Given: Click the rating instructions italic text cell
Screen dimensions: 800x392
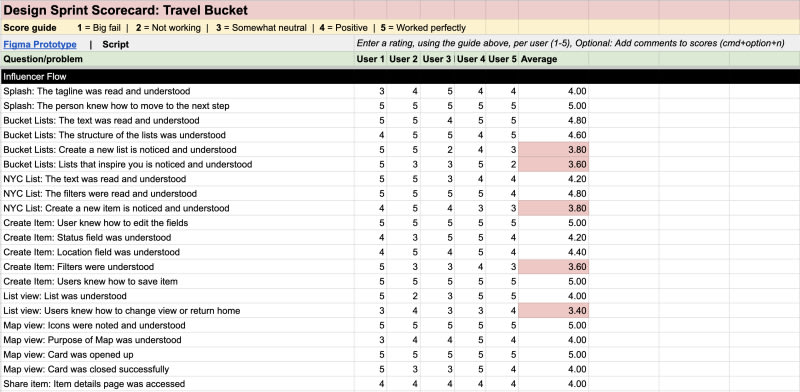Looking at the screenshot, I should (570, 43).
